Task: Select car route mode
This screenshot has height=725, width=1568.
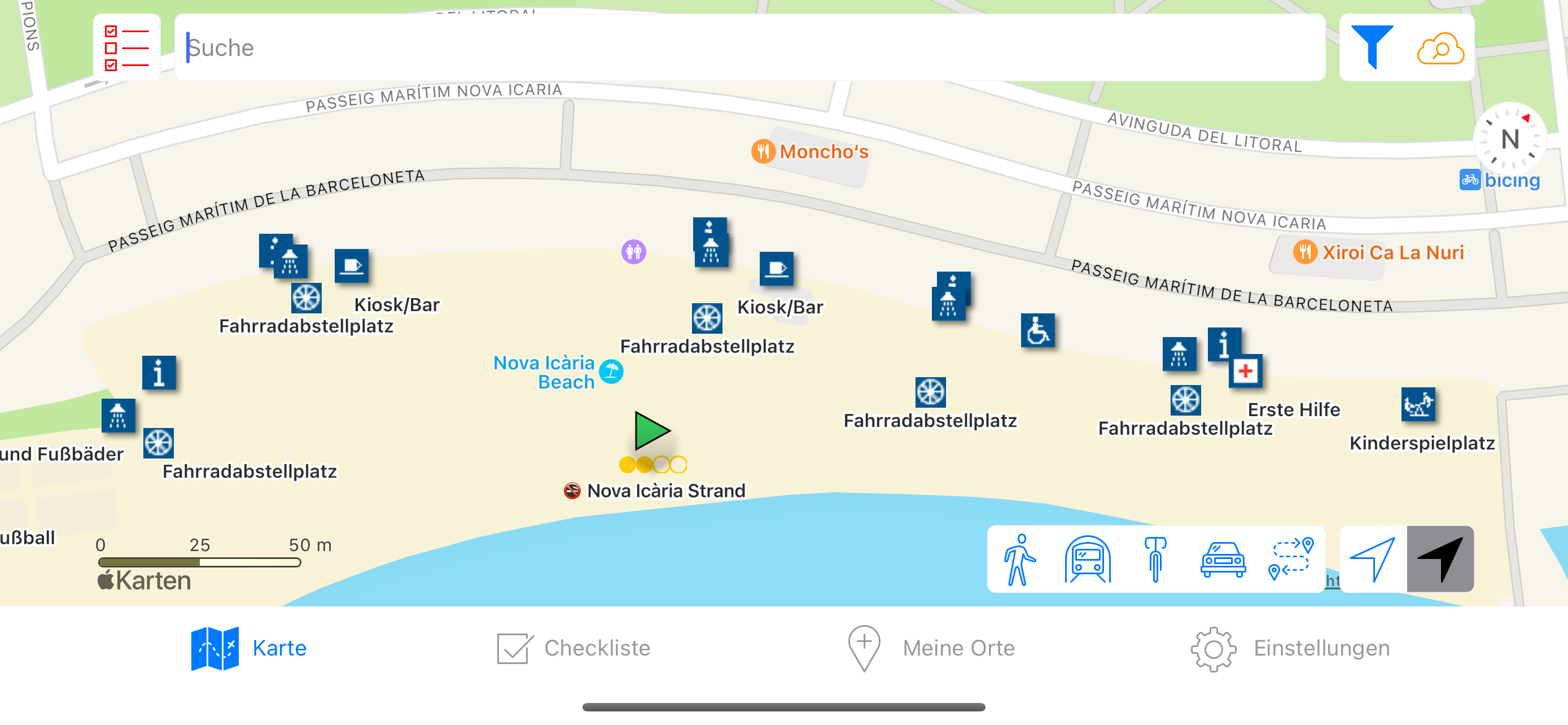Action: 1222,560
